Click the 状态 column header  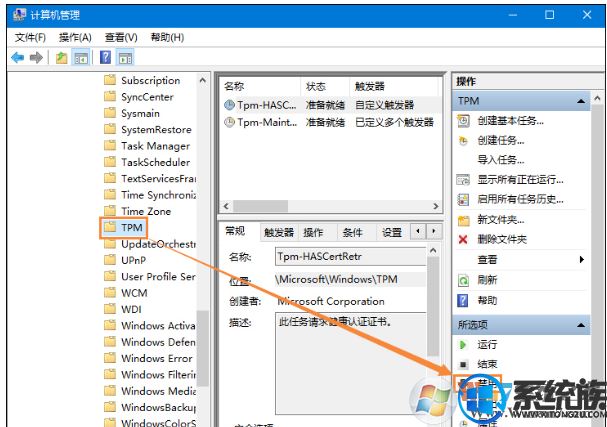[x=325, y=86]
